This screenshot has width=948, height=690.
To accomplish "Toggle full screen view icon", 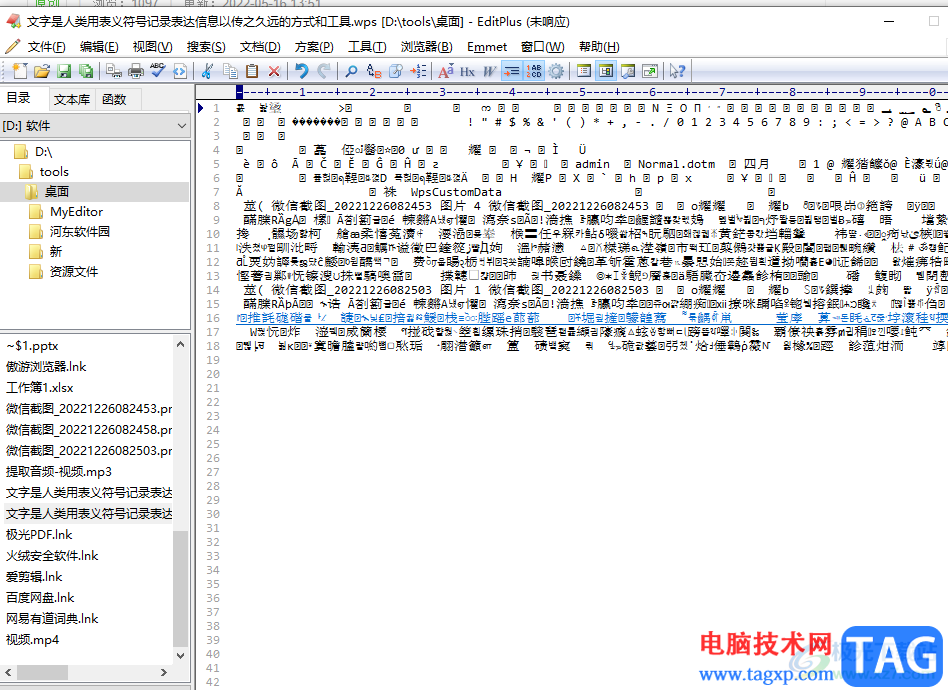I will pyautogui.click(x=650, y=71).
